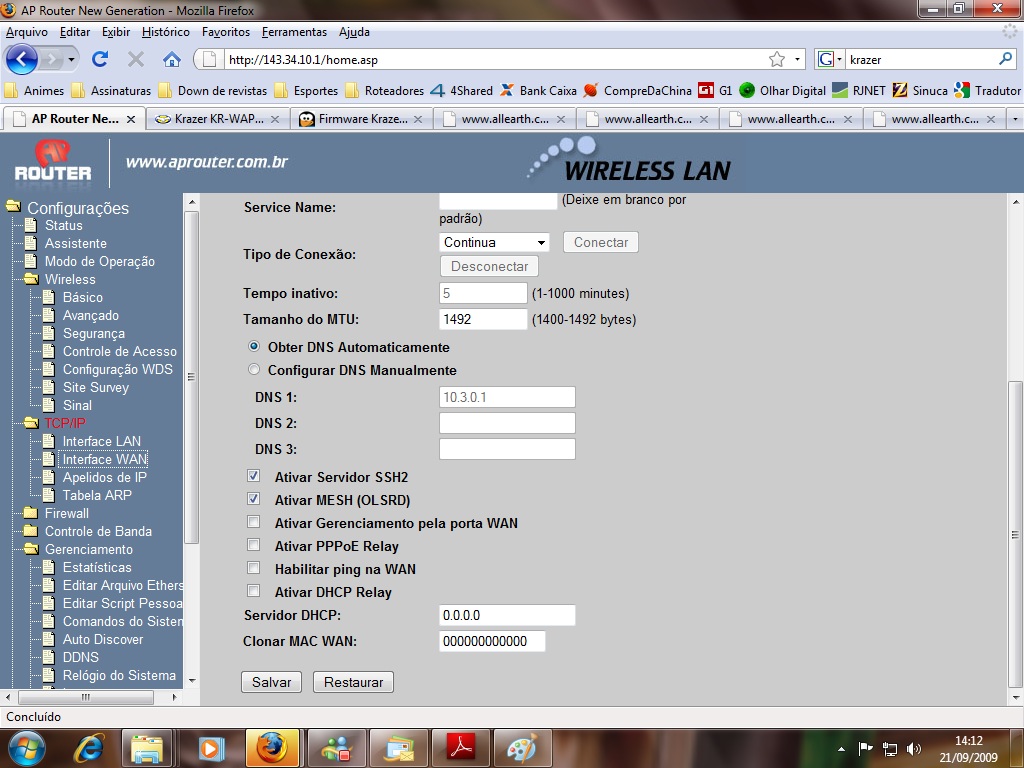
Task: Click the Tamanho do MTU field
Action: [483, 319]
